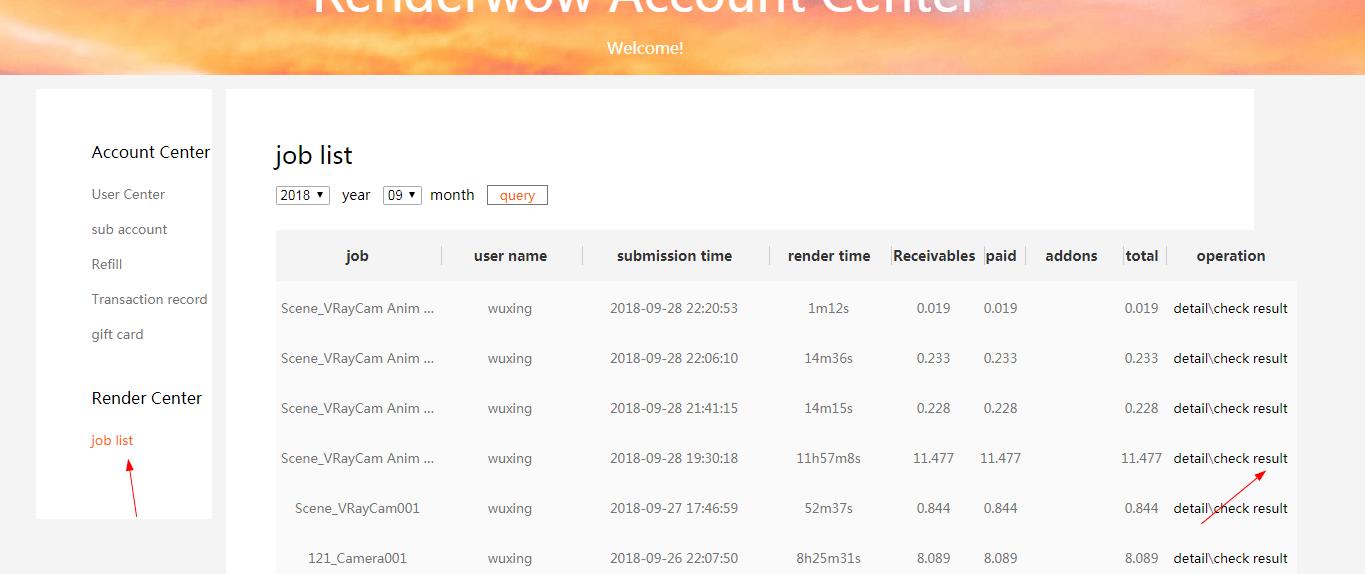The image size is (1365, 574).
Task: Open detail\check result for 21:41:15 job
Action: [x=1230, y=408]
